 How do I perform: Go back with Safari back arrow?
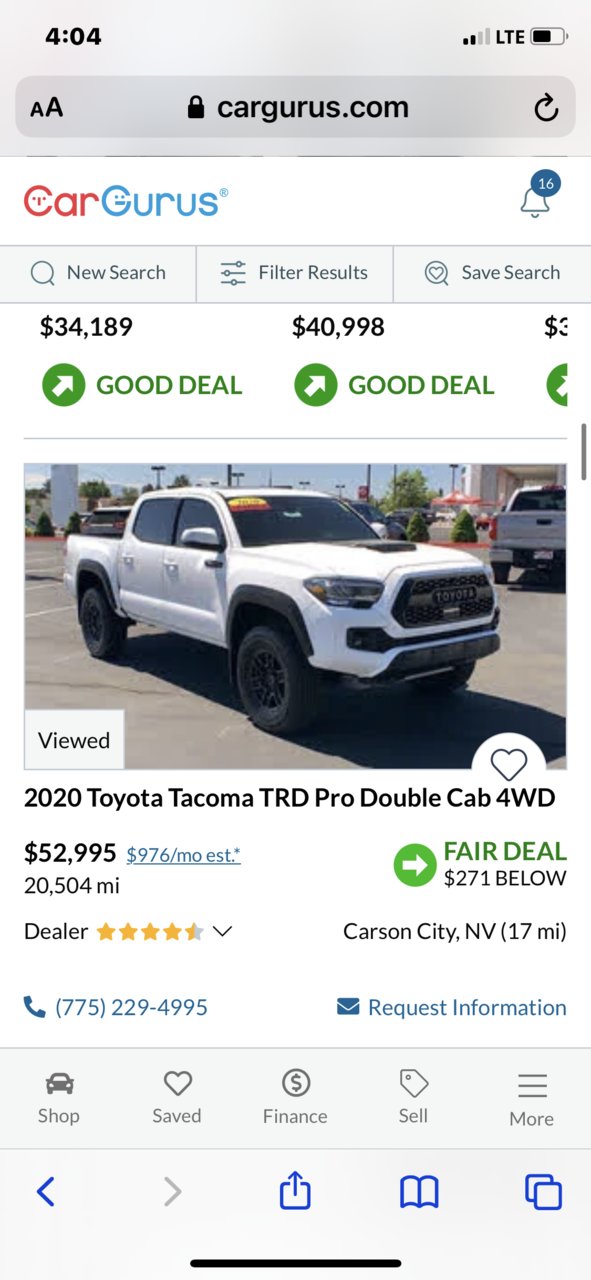46,1192
